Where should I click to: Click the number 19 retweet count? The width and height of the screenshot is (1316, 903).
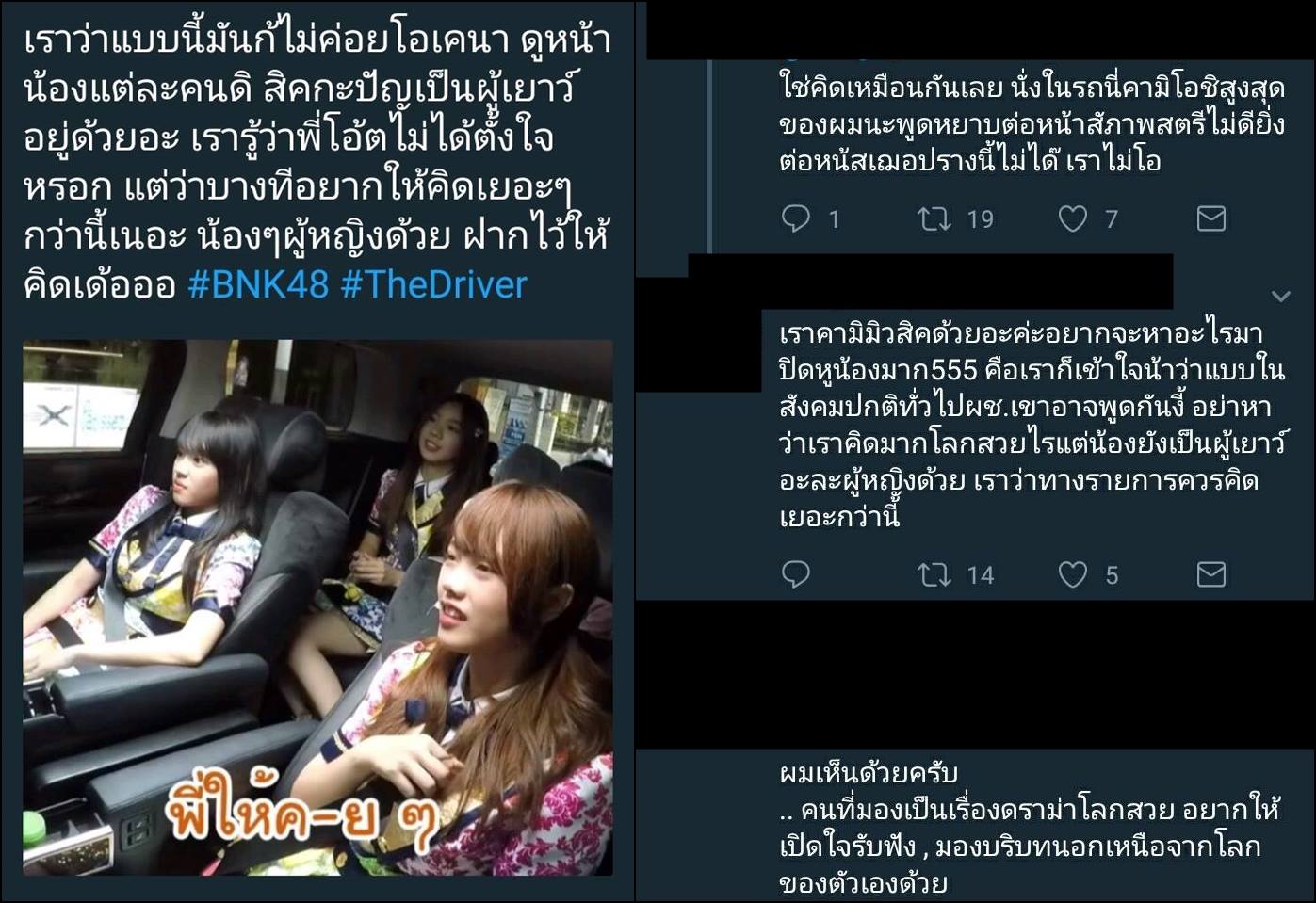[981, 219]
